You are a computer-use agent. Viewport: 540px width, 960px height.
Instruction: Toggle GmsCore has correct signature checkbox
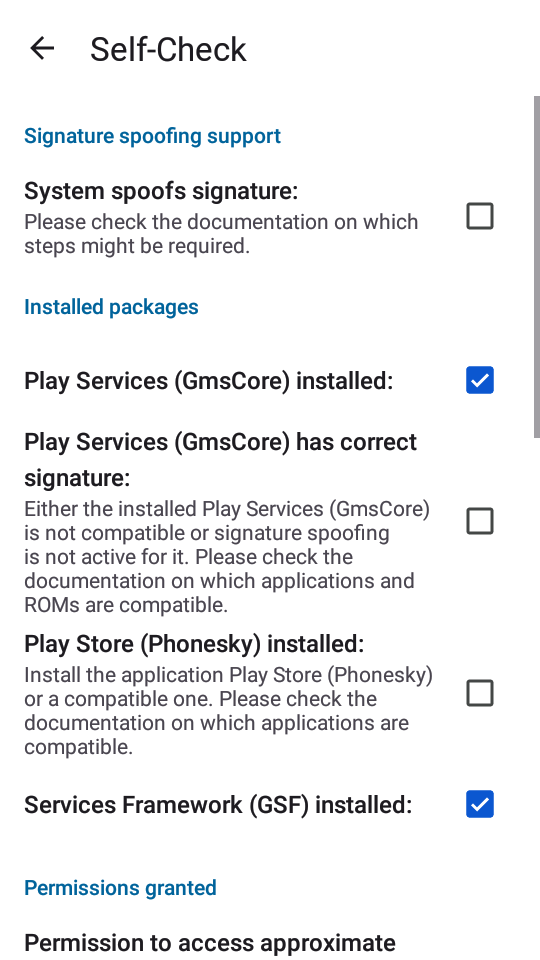point(479,521)
